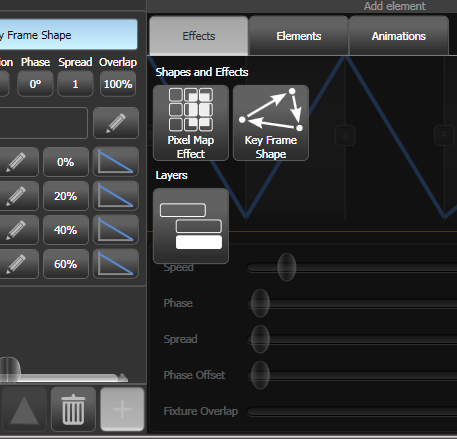Click the 20% value button

click(66, 196)
